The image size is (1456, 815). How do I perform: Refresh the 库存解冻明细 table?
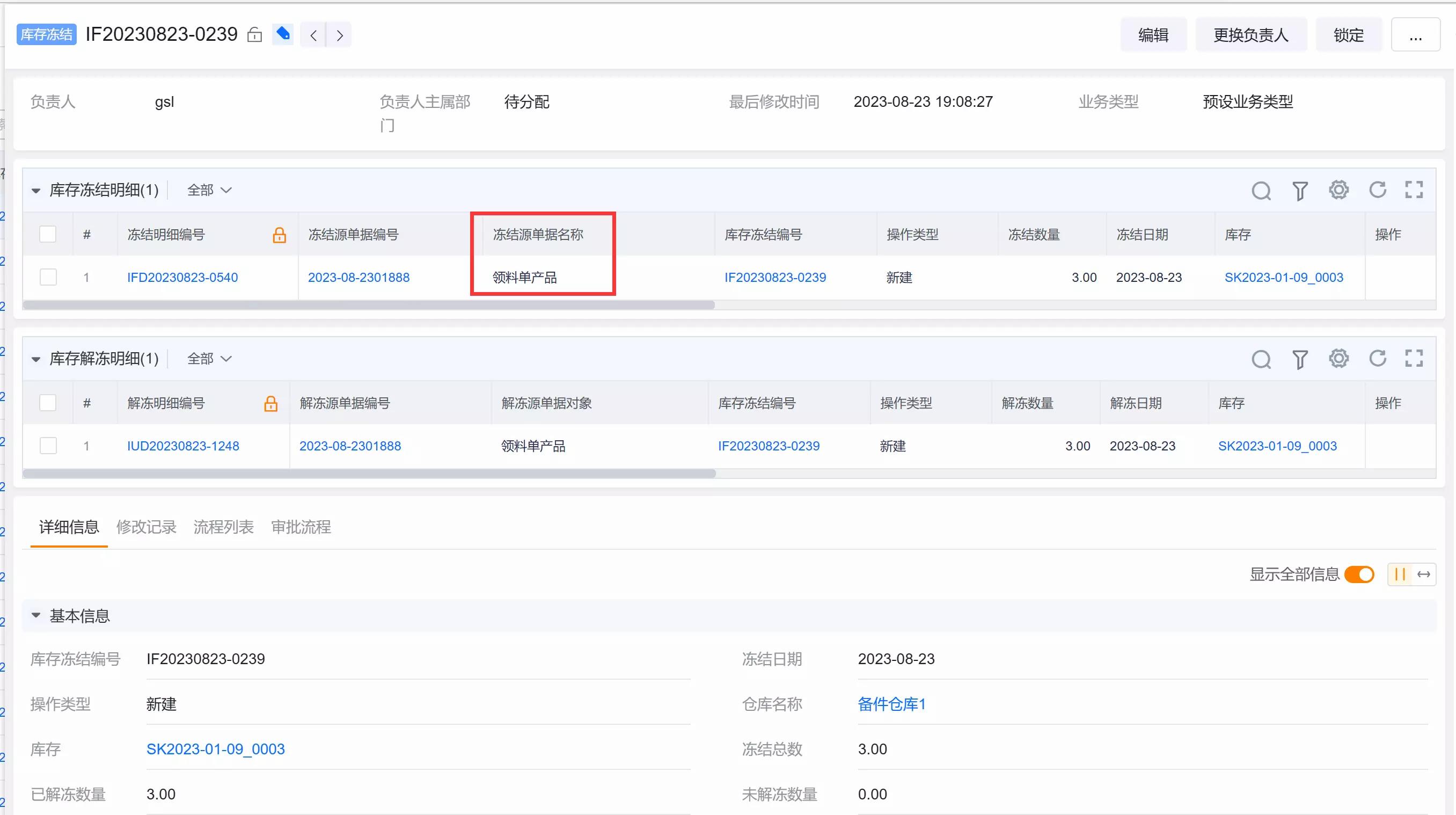point(1378,358)
